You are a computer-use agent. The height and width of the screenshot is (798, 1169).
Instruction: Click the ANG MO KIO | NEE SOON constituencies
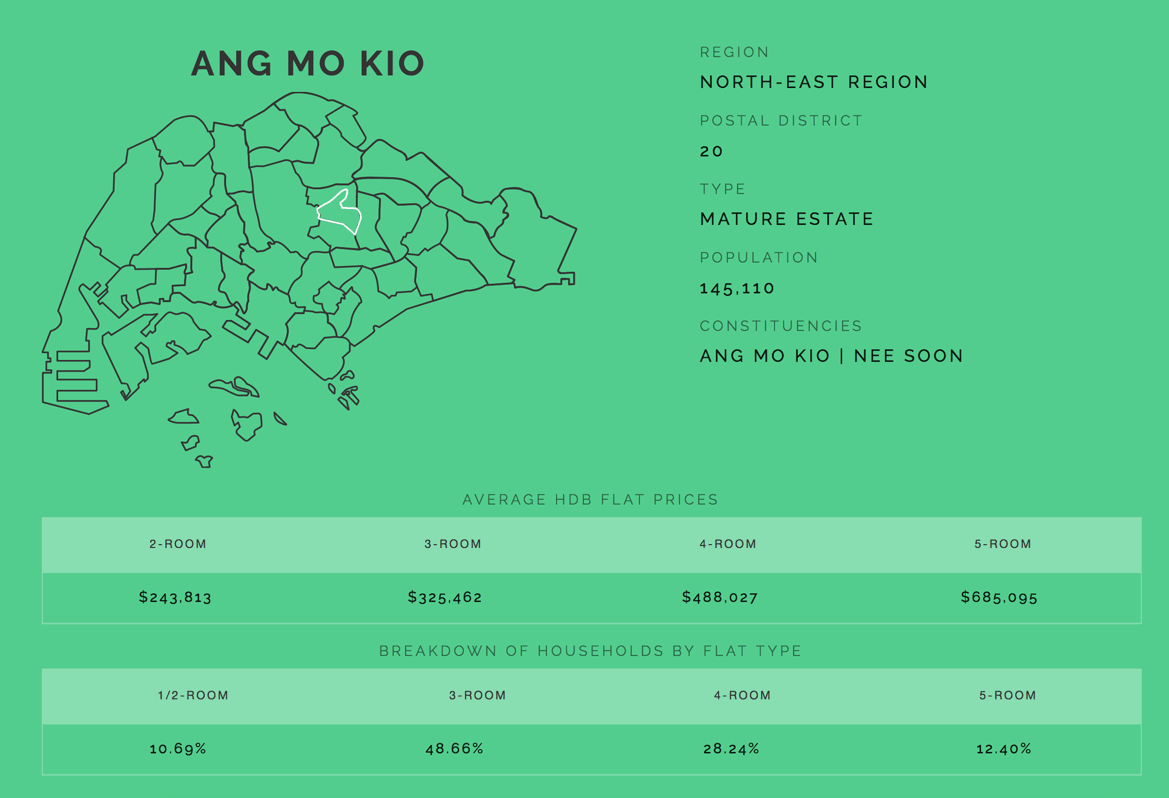click(x=831, y=356)
